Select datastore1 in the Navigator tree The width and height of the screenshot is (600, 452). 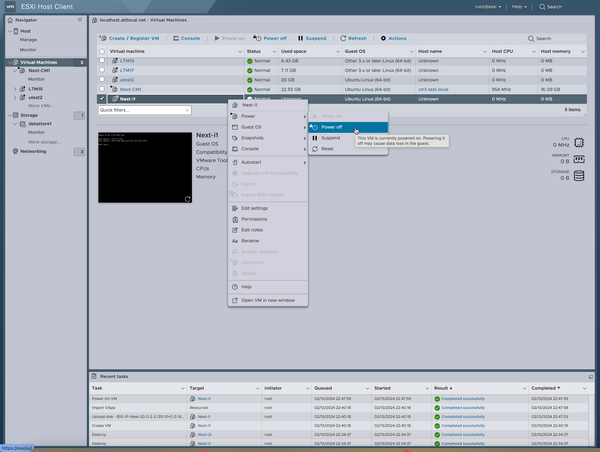[x=40, y=124]
